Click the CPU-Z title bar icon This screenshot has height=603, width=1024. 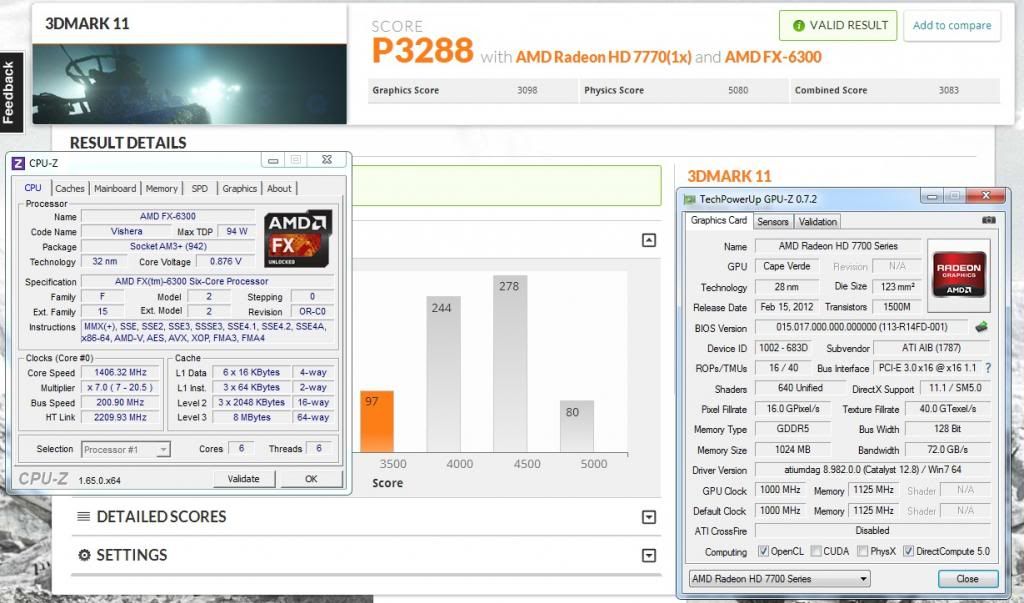(x=17, y=163)
